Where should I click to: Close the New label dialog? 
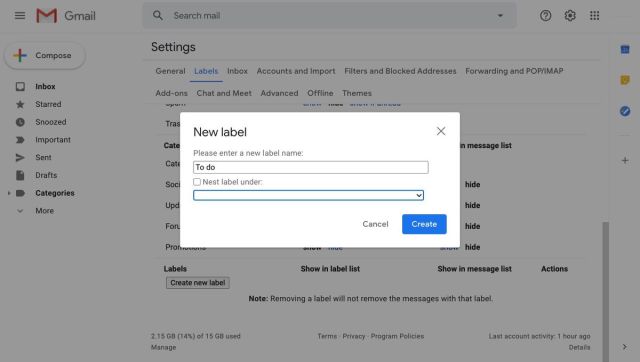(x=441, y=131)
